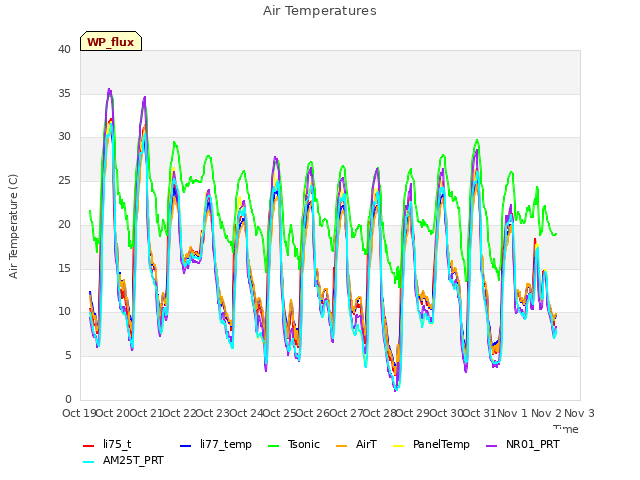Toggle Tsonic series in legend

point(294,444)
